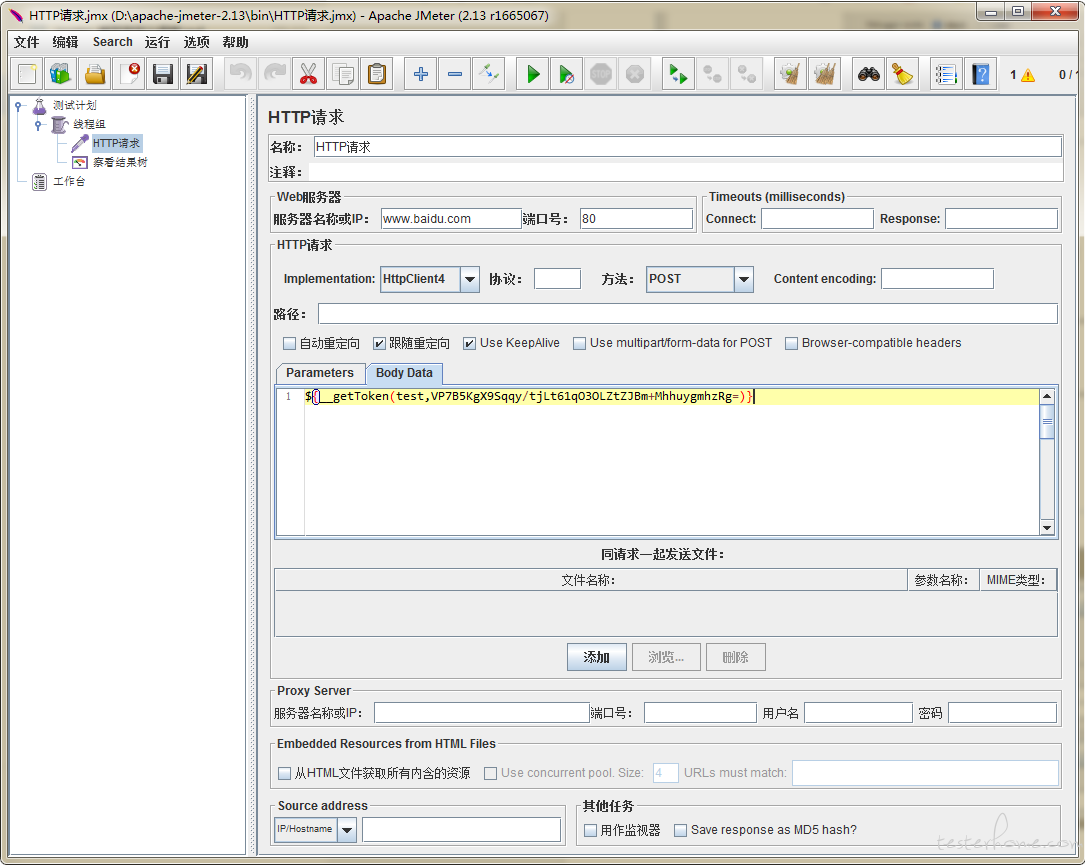Viewport: 1085px width, 865px height.
Task: Open the 帮助 menu
Action: click(235, 42)
